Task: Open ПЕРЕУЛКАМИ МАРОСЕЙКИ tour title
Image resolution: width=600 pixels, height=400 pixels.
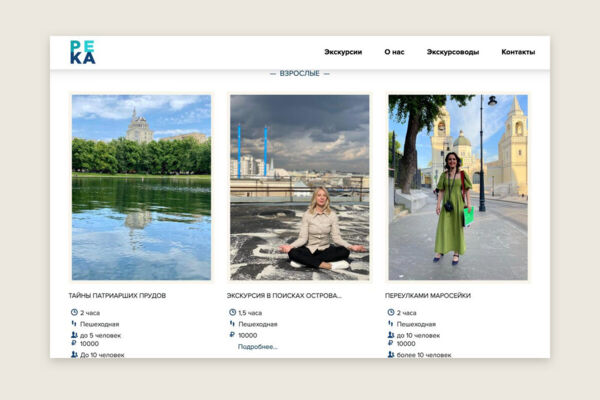Action: (x=428, y=296)
